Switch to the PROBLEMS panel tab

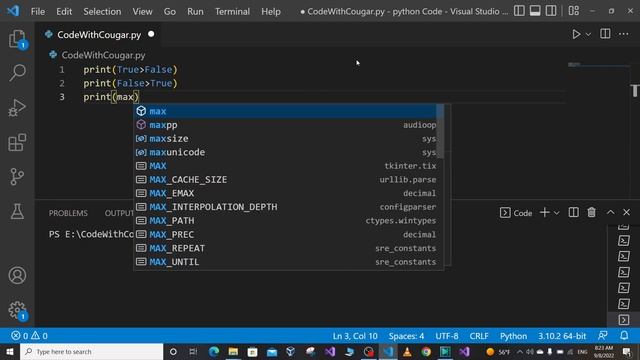[x=68, y=213]
